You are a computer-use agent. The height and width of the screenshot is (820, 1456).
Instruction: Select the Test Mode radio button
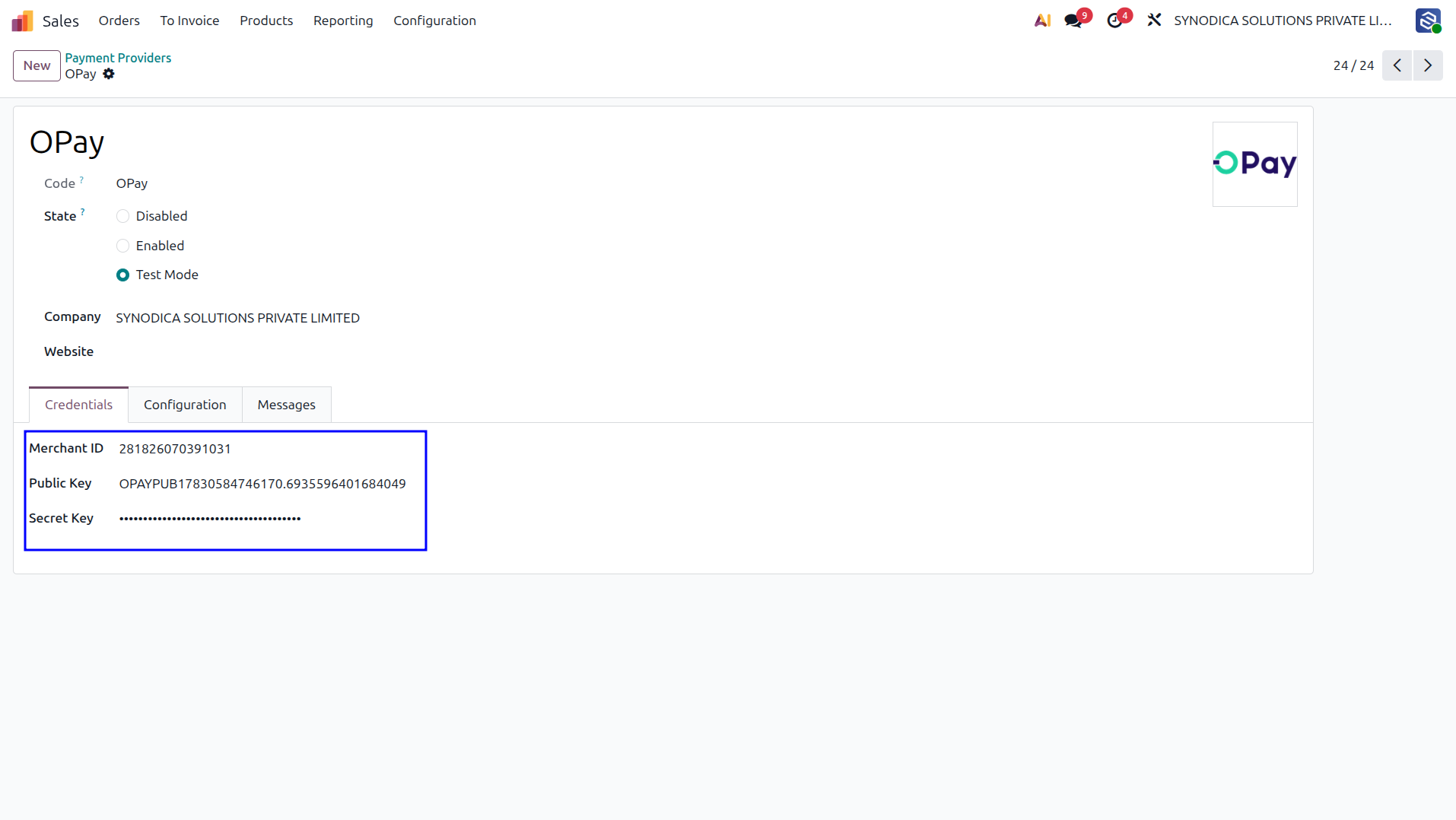pyautogui.click(x=122, y=275)
